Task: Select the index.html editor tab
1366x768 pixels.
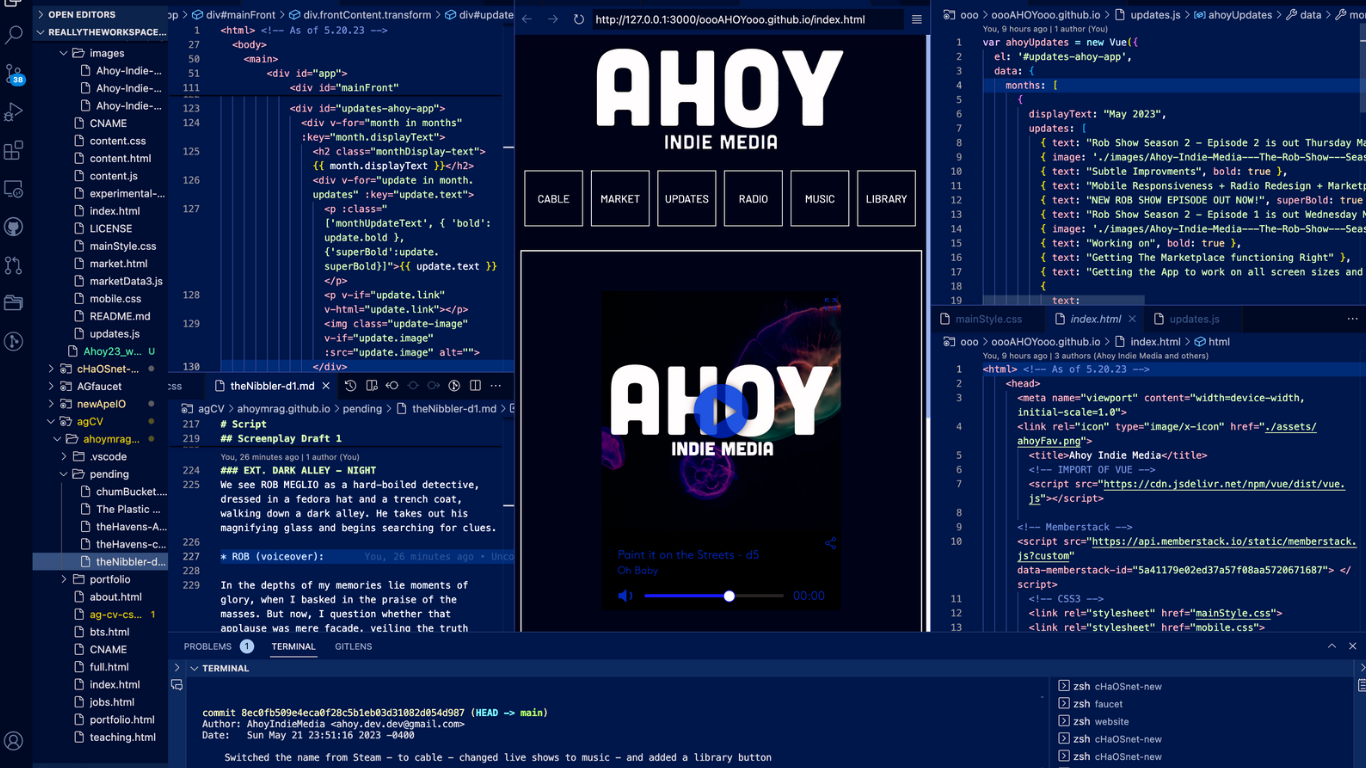Action: [x=1096, y=319]
